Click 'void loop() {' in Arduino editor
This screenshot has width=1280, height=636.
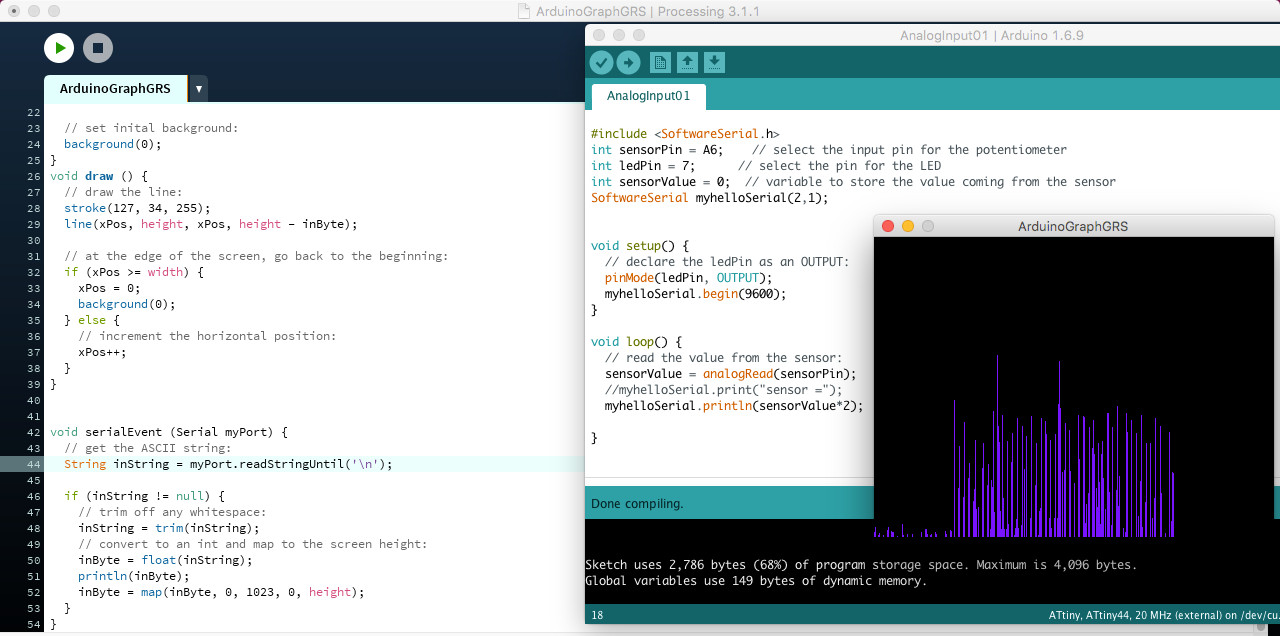click(x=637, y=342)
